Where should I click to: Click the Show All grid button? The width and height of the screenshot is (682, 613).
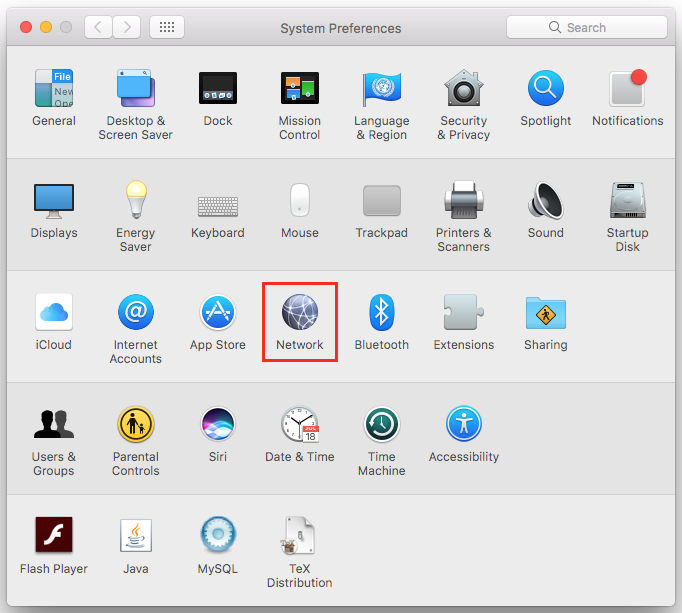tap(167, 27)
